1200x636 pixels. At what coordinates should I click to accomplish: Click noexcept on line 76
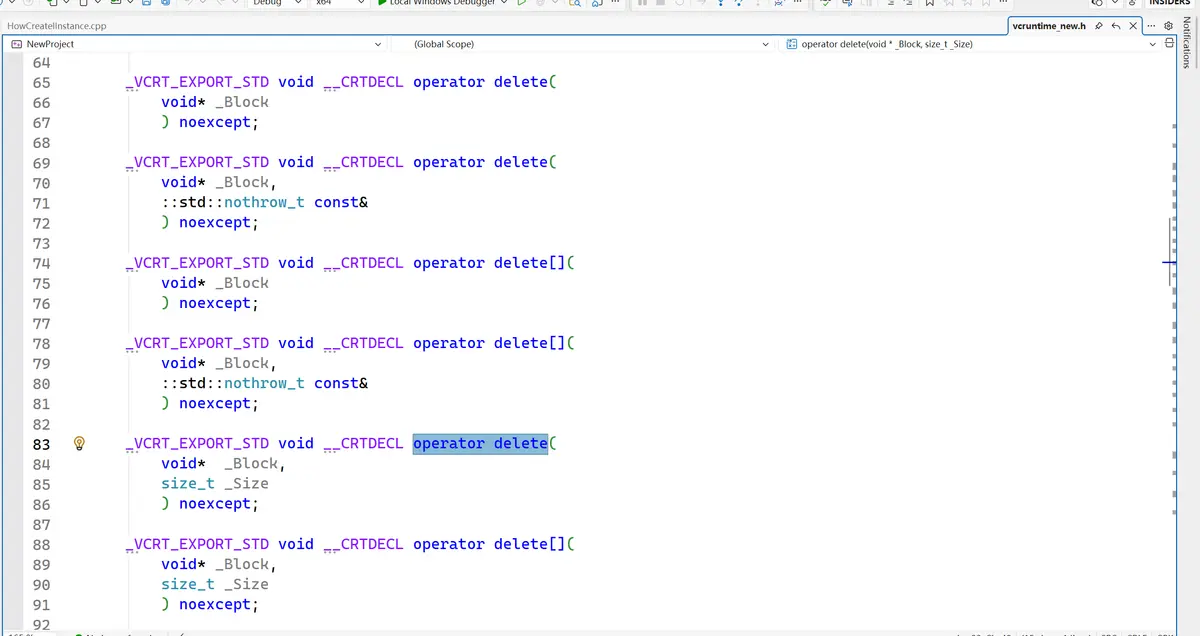pos(215,303)
